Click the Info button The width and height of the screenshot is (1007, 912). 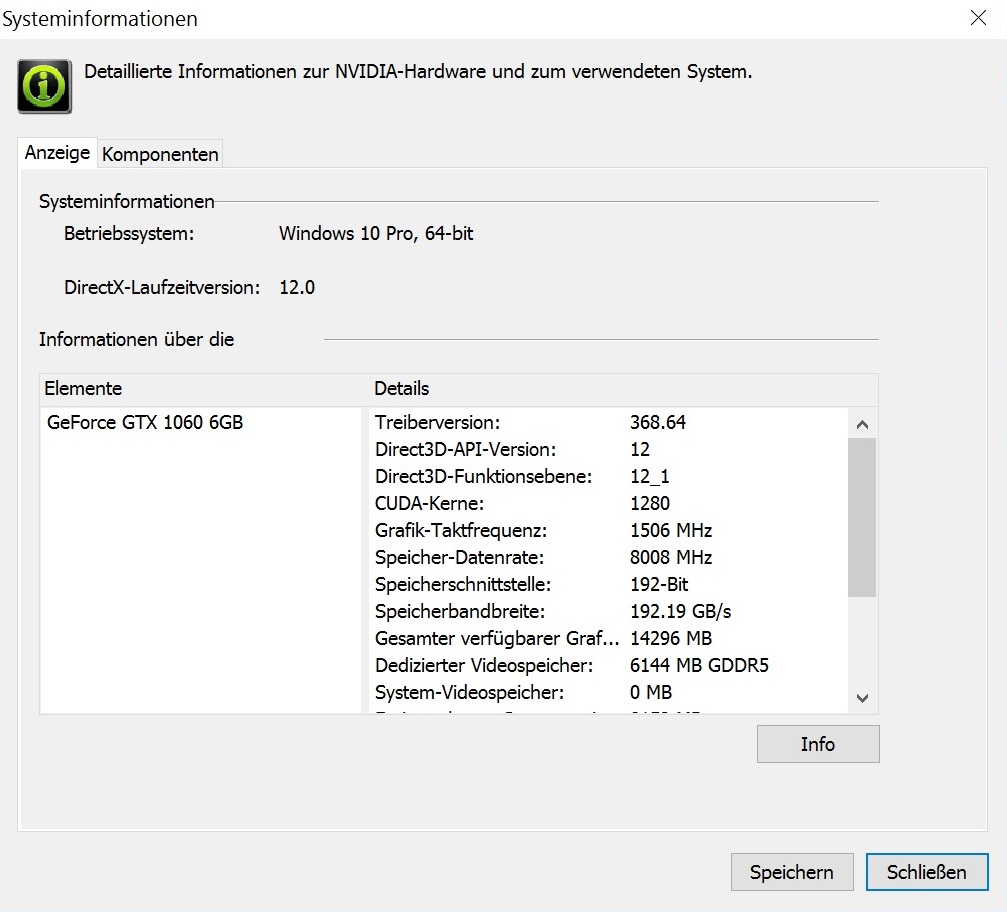[818, 744]
